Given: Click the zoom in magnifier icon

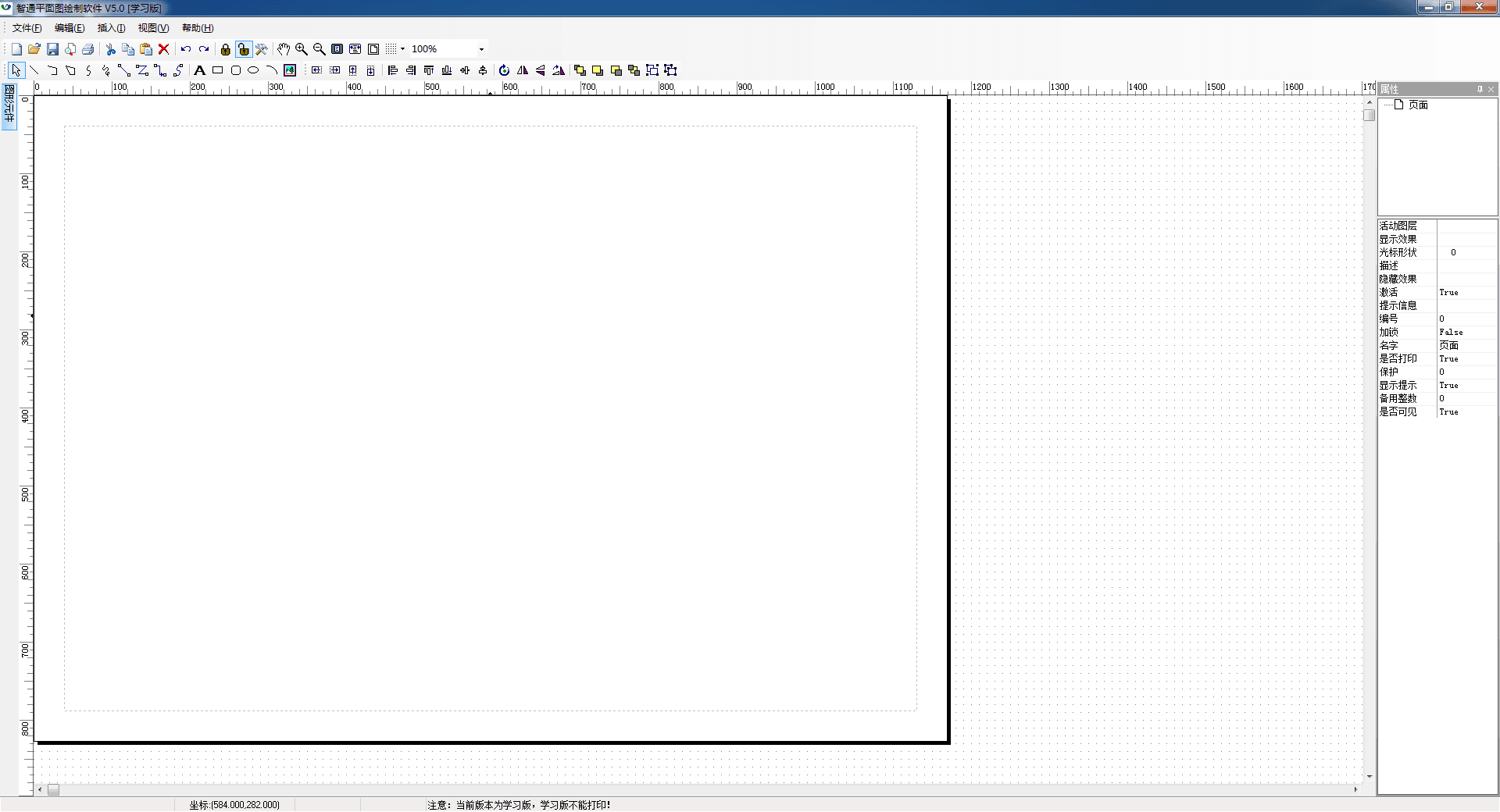Looking at the screenshot, I should (x=302, y=49).
